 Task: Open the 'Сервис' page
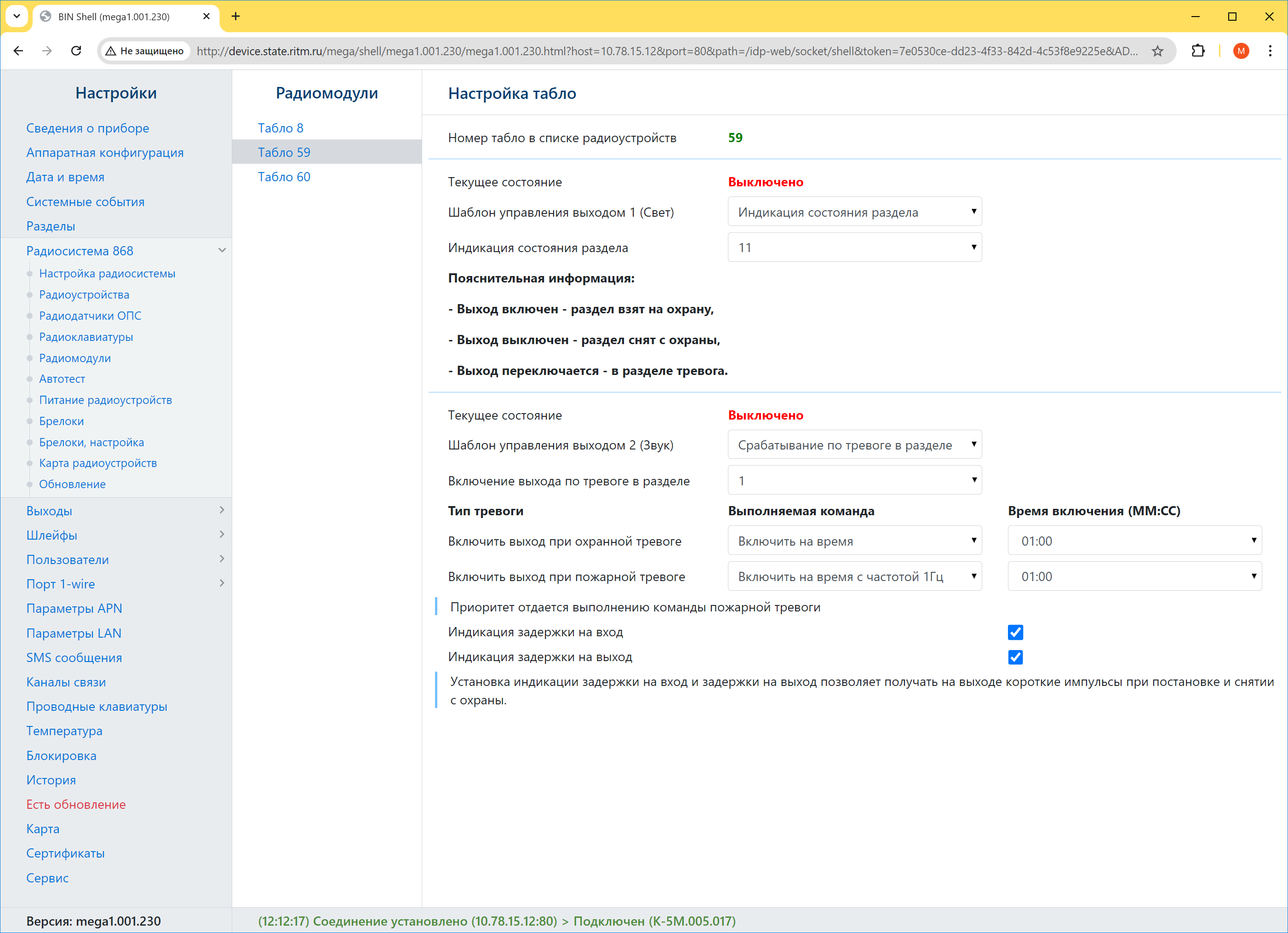coord(47,878)
